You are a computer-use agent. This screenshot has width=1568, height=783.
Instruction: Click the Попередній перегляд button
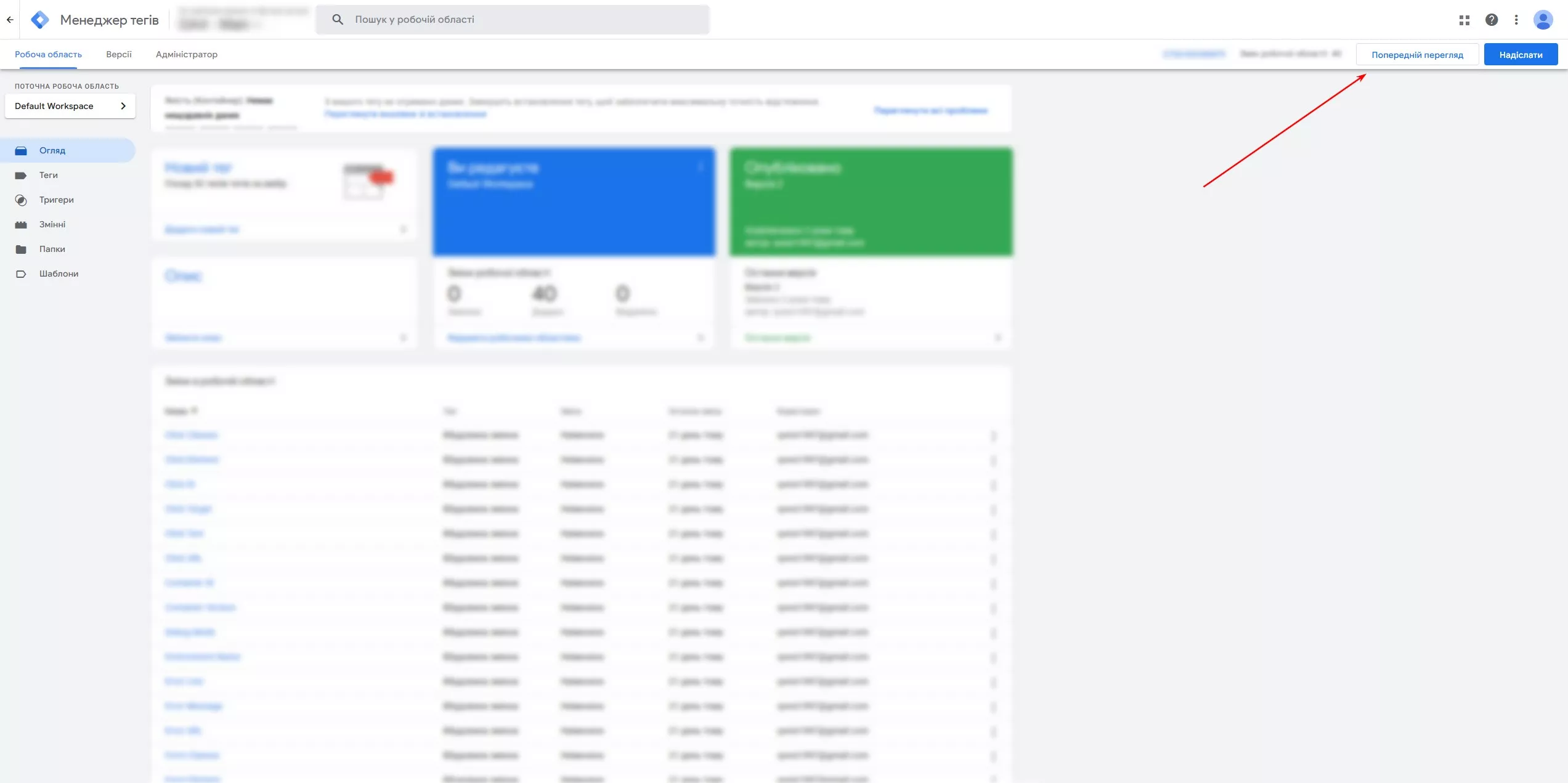[1417, 54]
